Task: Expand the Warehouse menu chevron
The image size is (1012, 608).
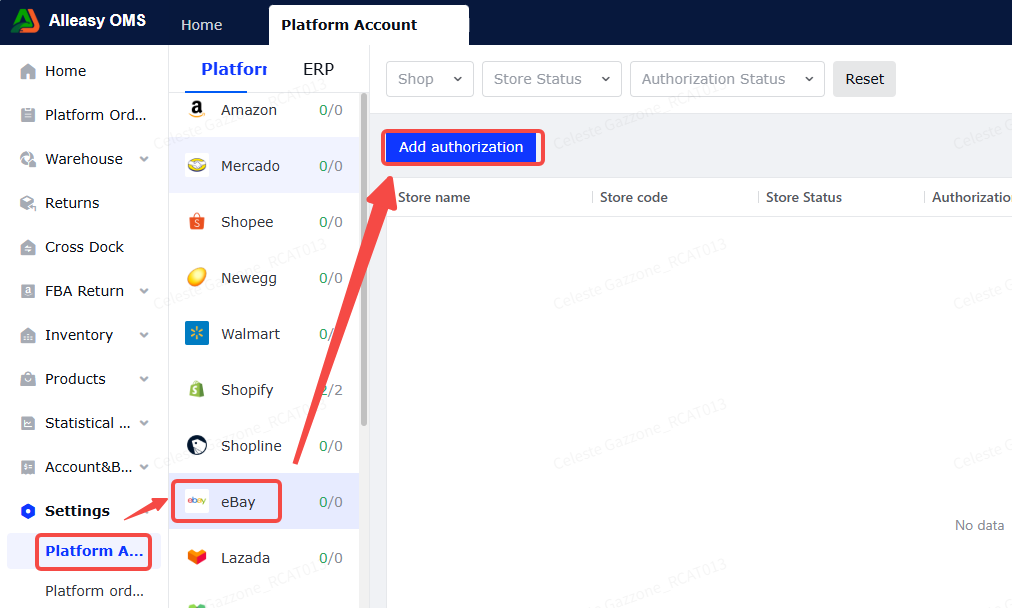Action: tap(144, 159)
